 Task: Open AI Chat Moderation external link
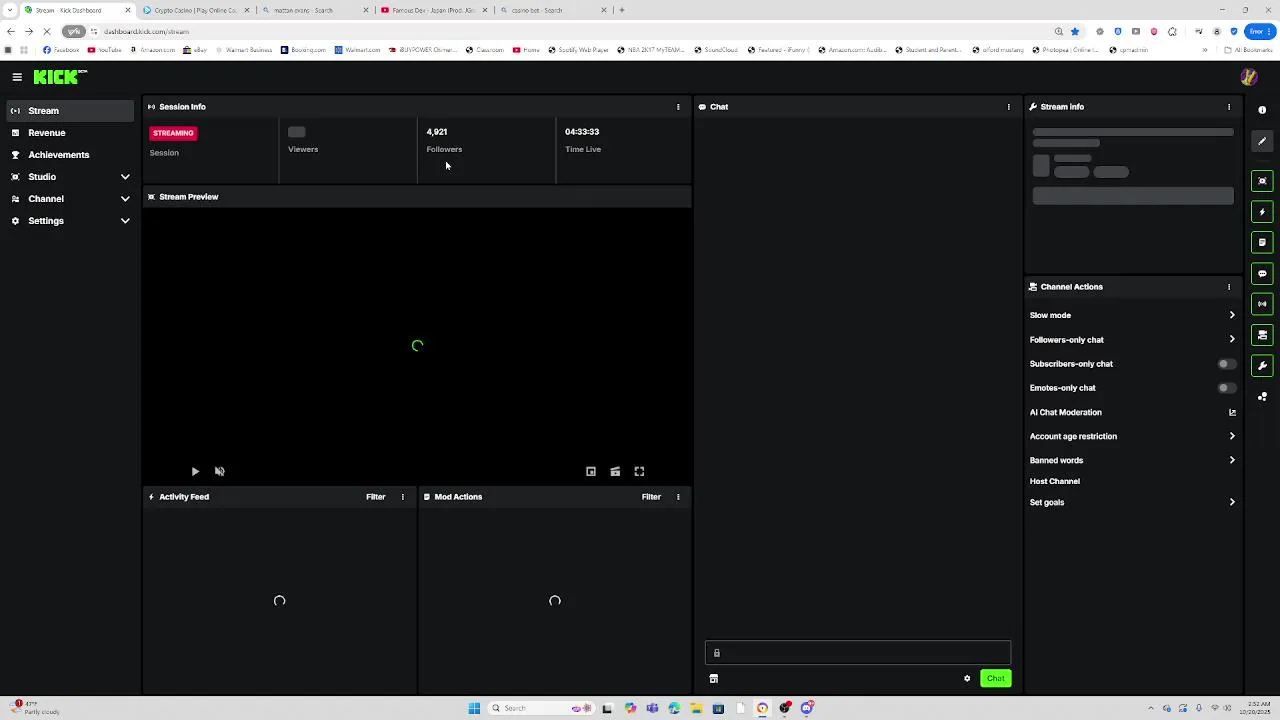[1232, 412]
